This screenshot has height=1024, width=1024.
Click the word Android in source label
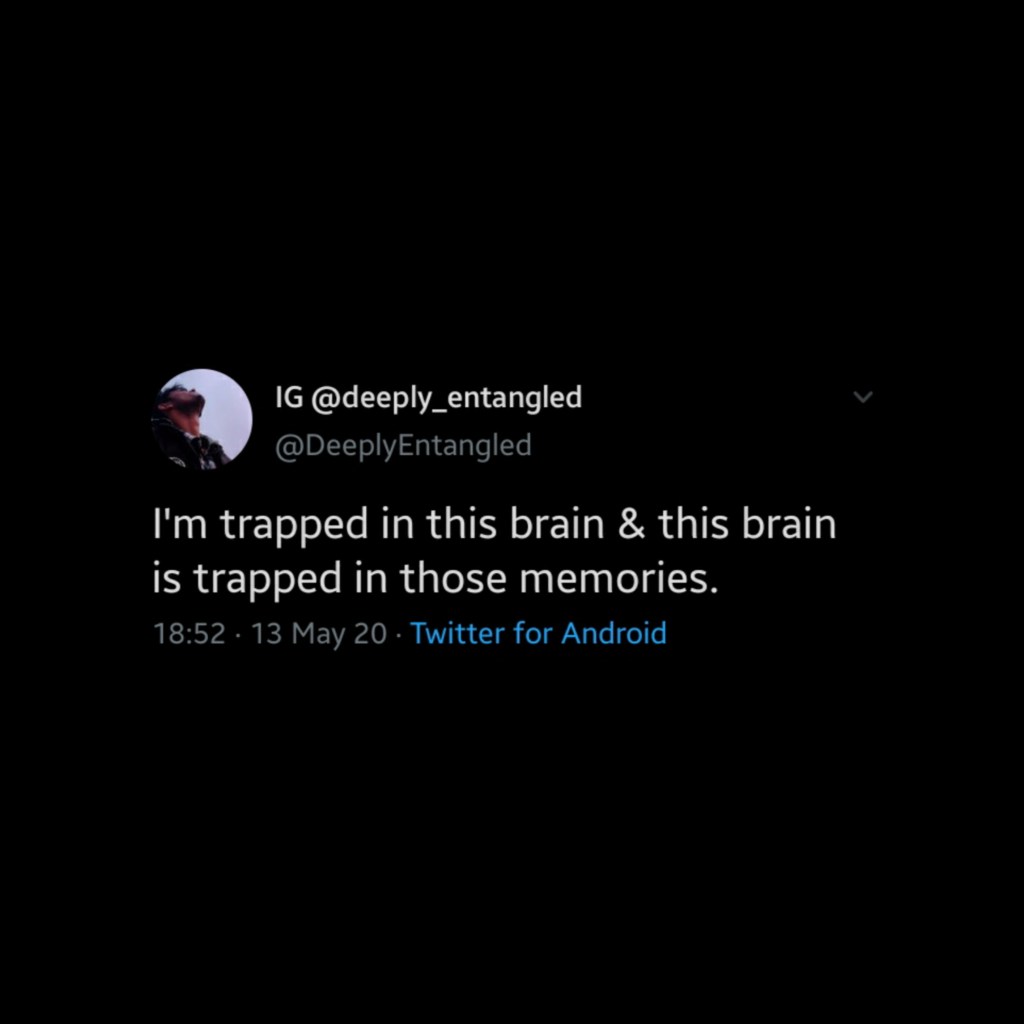pyautogui.click(x=614, y=633)
